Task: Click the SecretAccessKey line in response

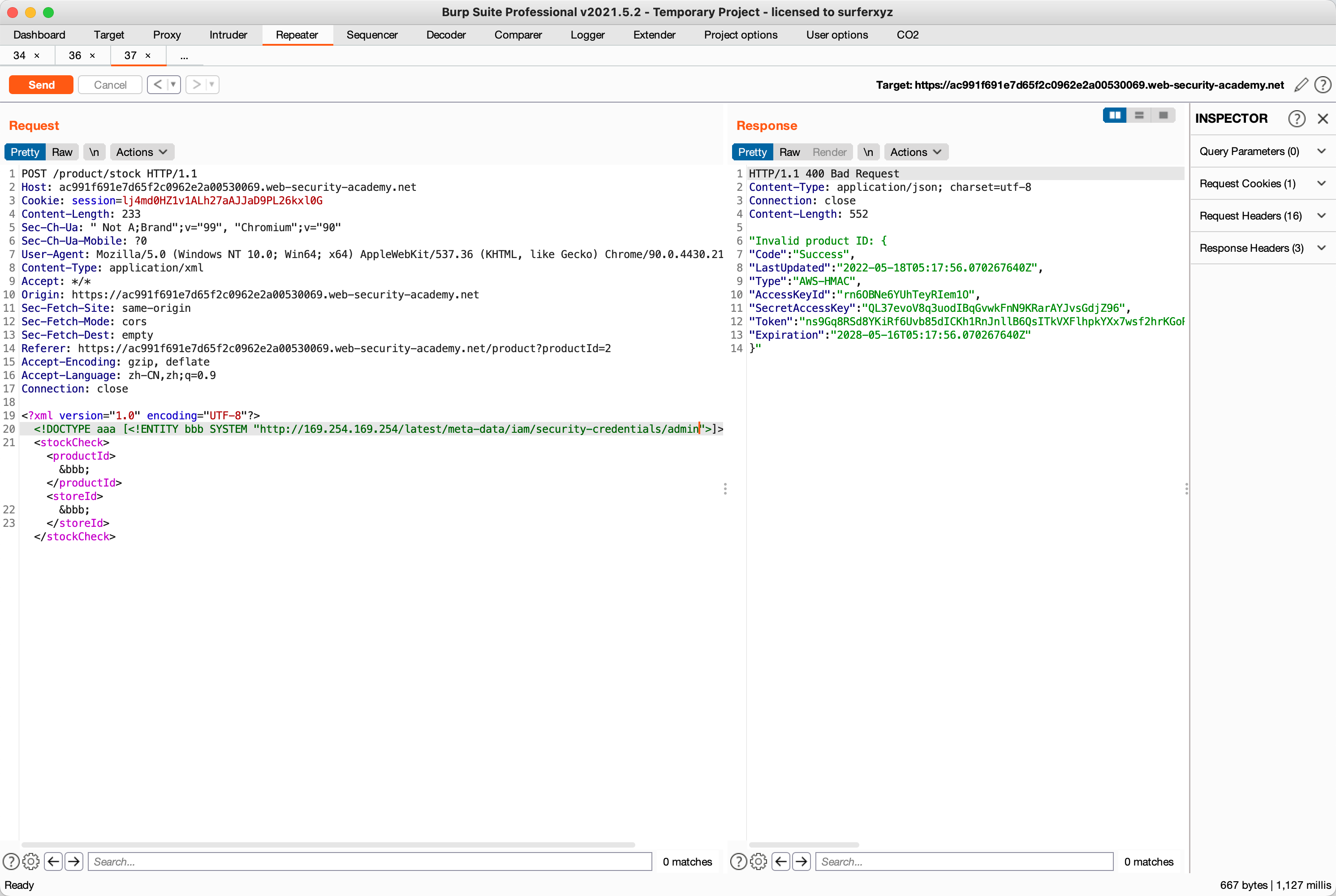Action: click(940, 308)
